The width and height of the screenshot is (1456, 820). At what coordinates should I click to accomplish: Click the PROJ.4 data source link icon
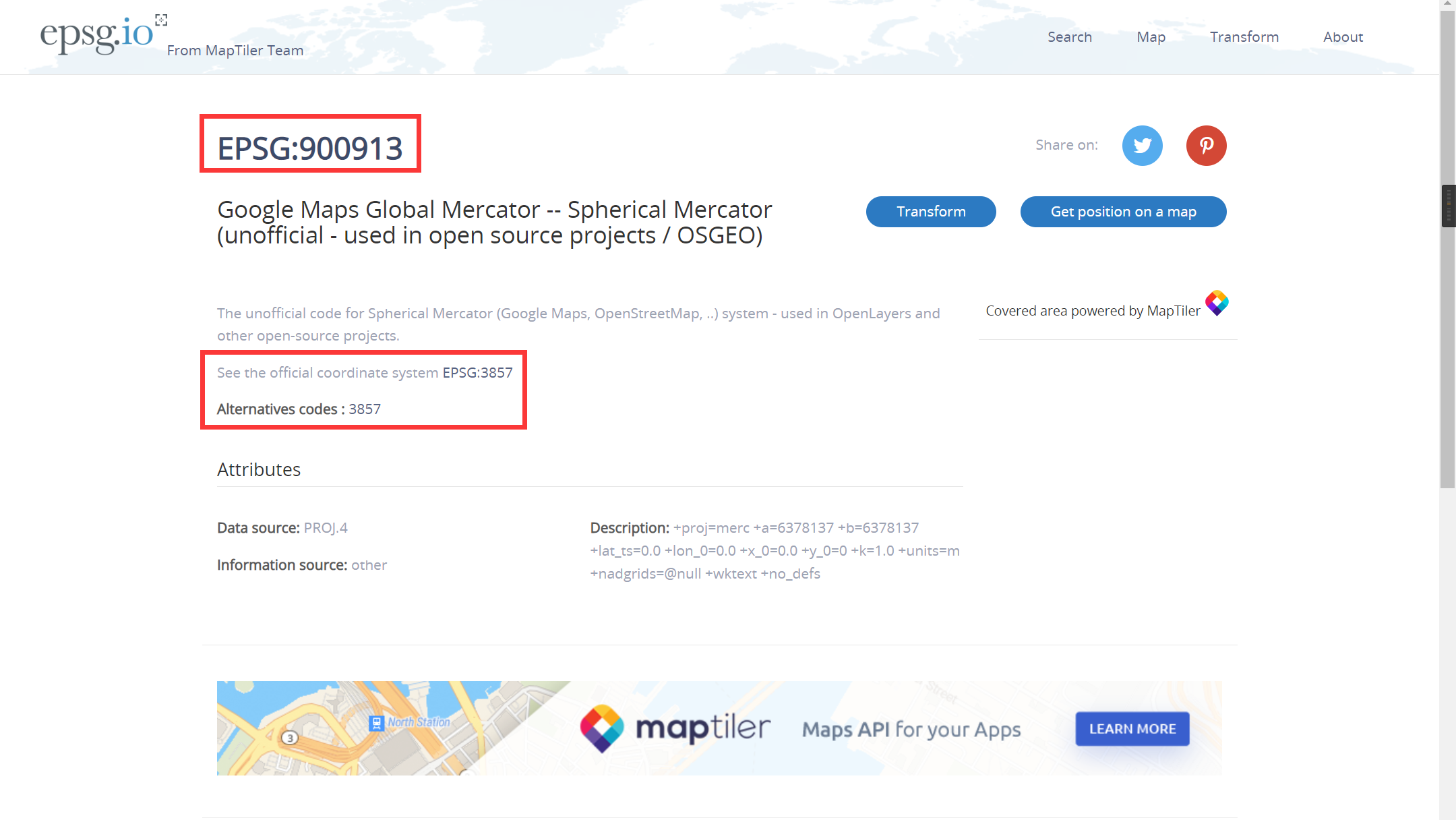[x=326, y=528]
